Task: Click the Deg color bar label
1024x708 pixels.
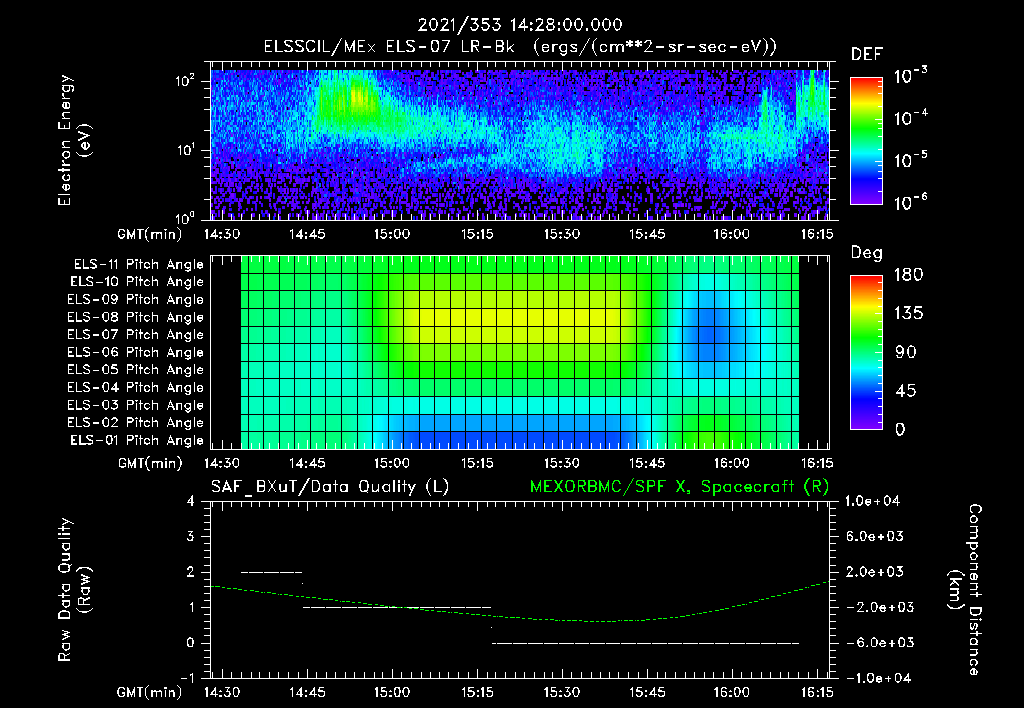Action: point(867,253)
